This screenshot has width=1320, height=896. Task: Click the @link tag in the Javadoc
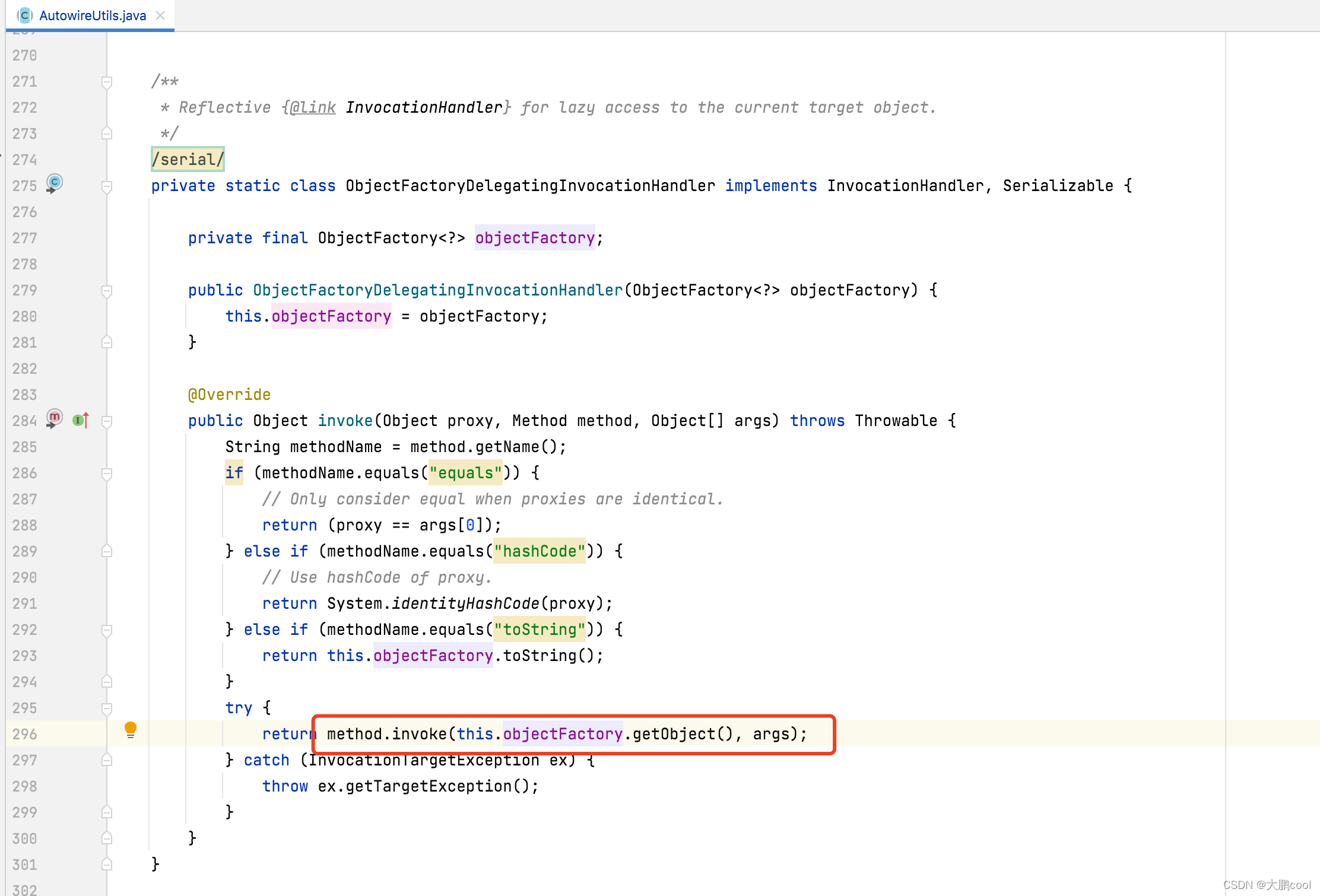pyautogui.click(x=312, y=107)
